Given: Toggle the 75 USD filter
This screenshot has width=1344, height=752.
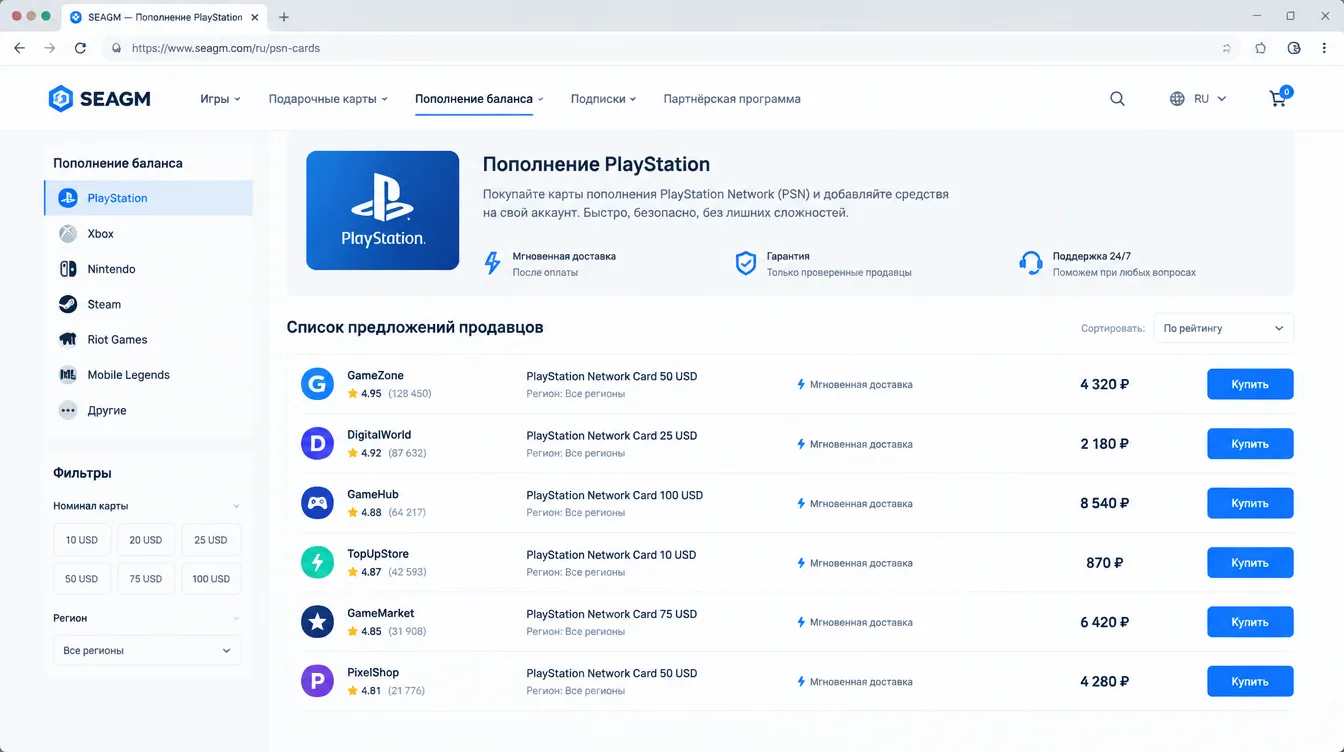Looking at the screenshot, I should coord(146,579).
